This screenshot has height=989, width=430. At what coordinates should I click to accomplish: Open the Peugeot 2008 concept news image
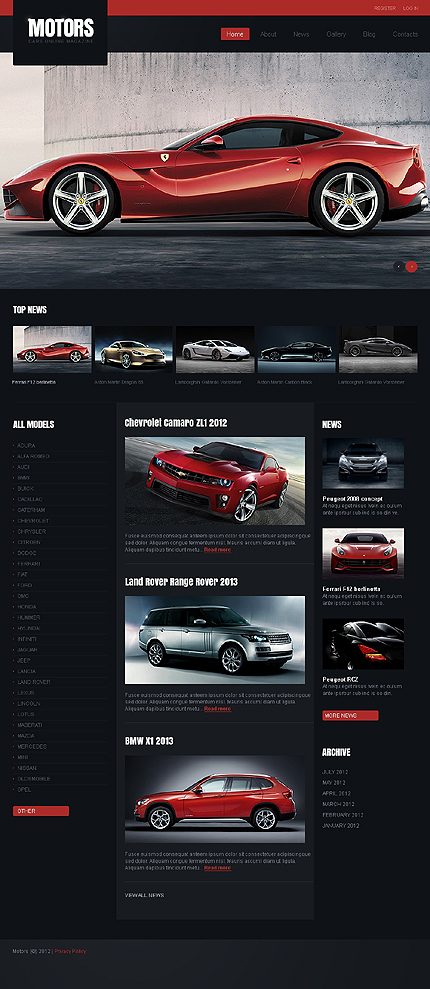click(363, 464)
